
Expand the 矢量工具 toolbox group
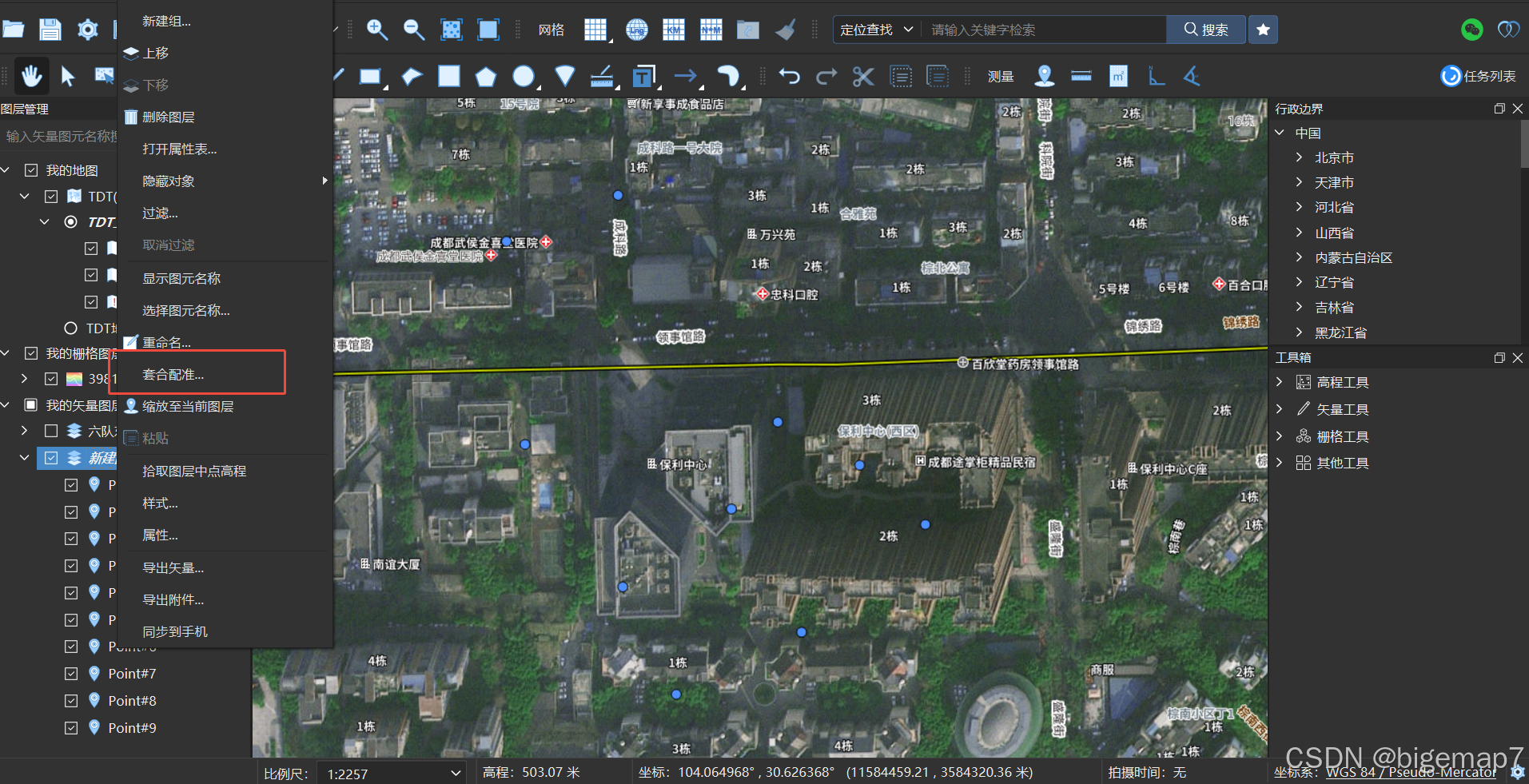1280,409
